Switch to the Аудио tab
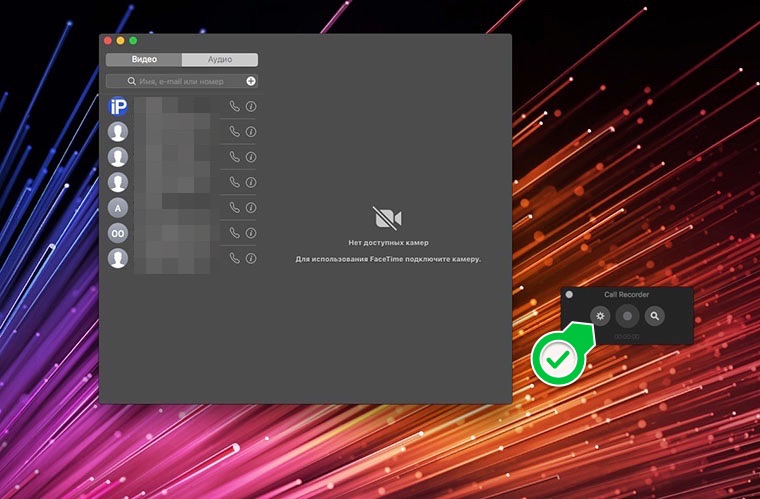 pyautogui.click(x=220, y=60)
